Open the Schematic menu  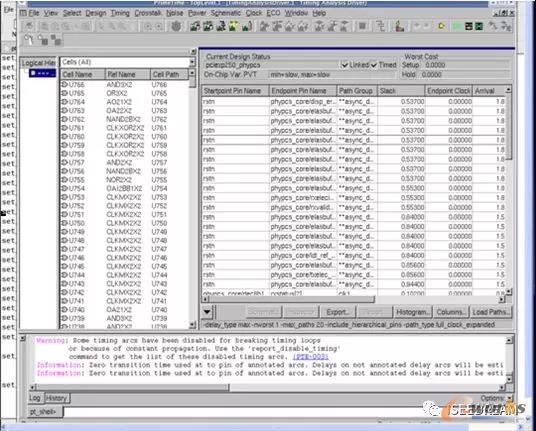[226, 13]
